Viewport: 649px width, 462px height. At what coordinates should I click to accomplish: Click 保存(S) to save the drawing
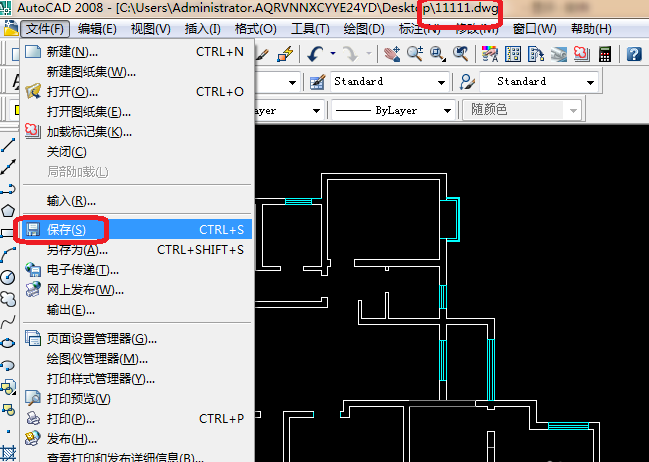[x=137, y=229]
